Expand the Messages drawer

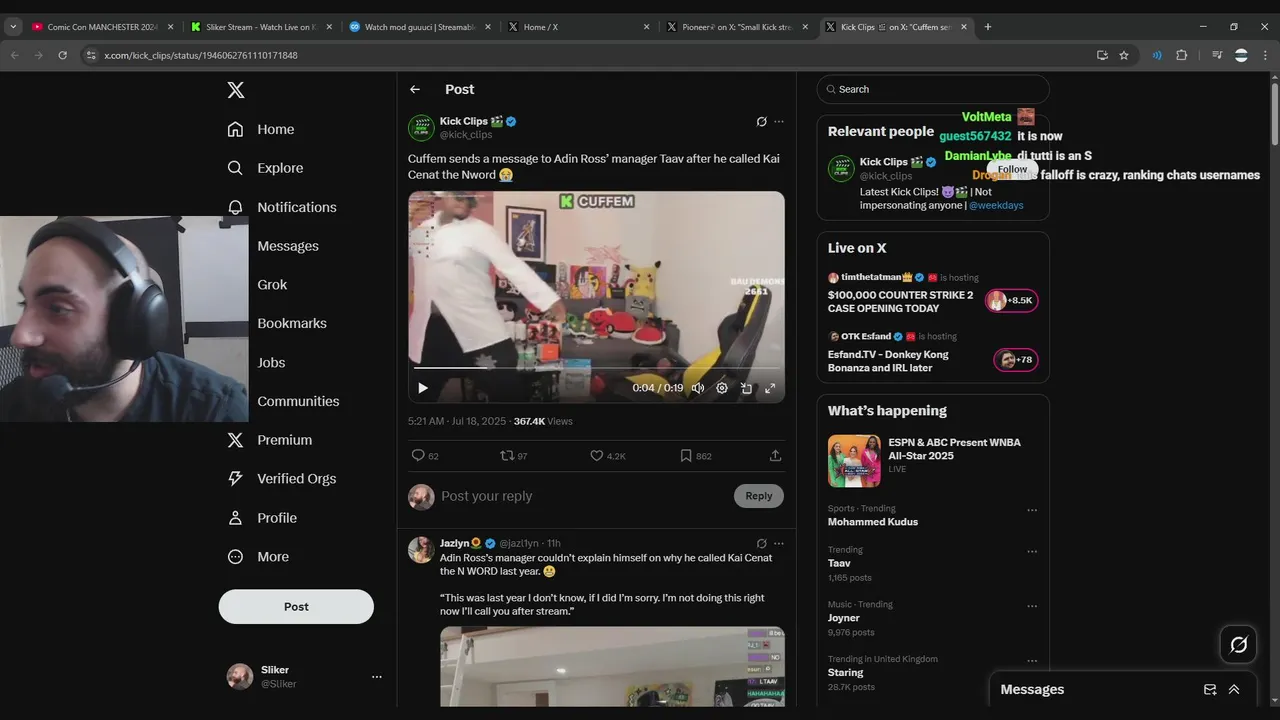[x=1234, y=690]
